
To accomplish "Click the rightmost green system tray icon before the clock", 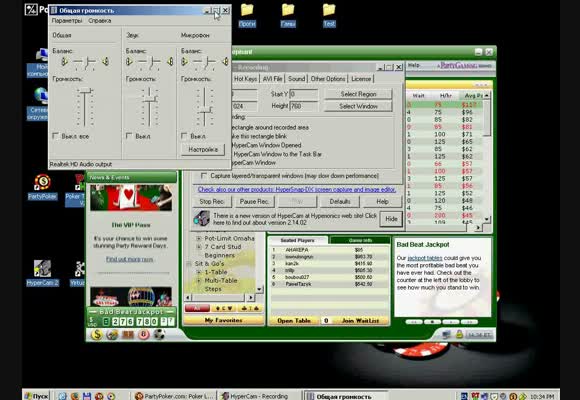I will (522, 396).
